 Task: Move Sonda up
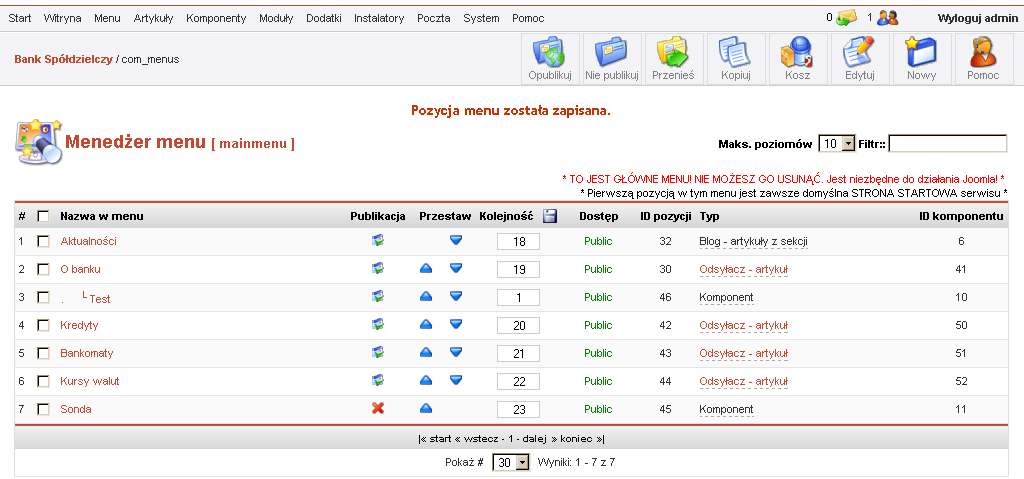click(426, 409)
